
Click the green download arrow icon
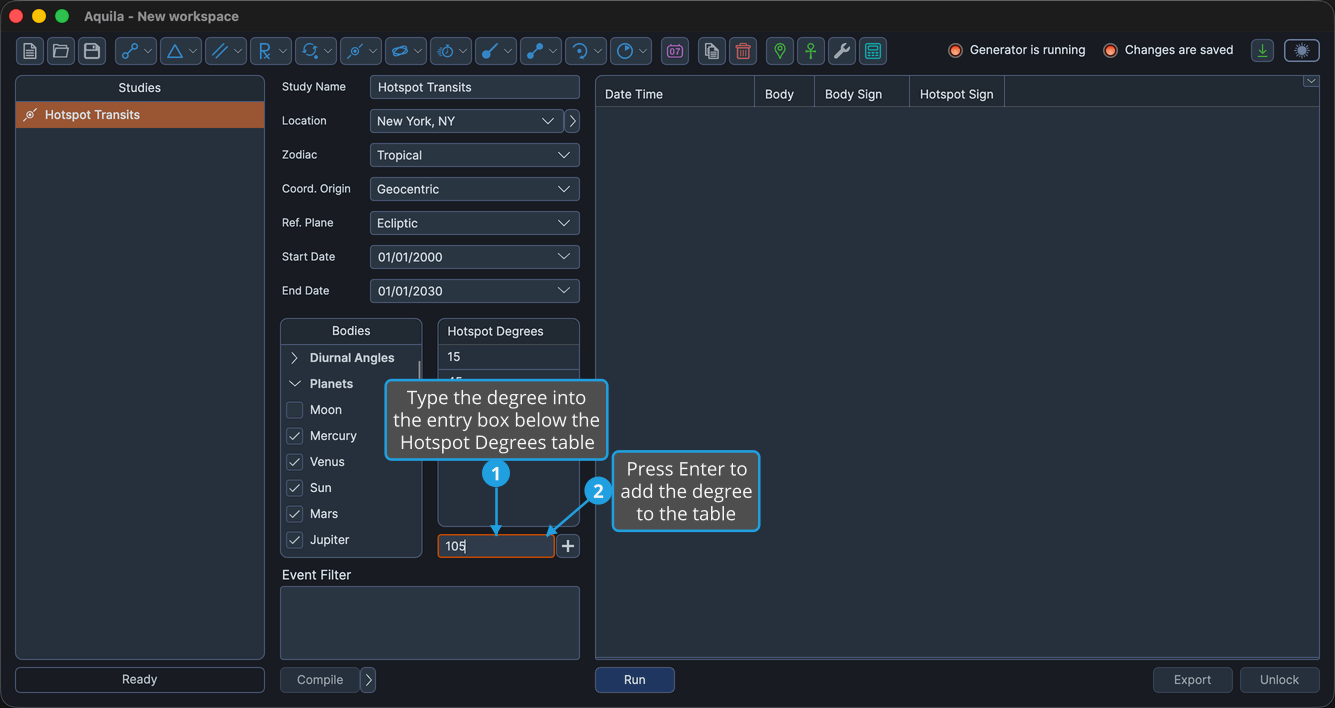1263,51
